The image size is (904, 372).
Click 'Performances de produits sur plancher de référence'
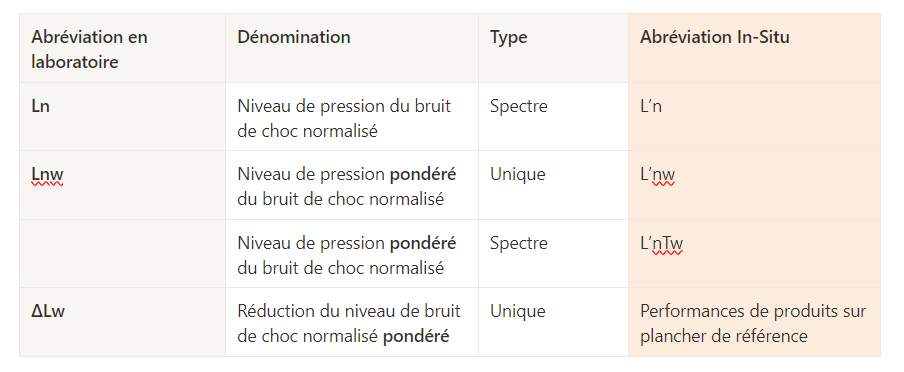click(x=754, y=322)
